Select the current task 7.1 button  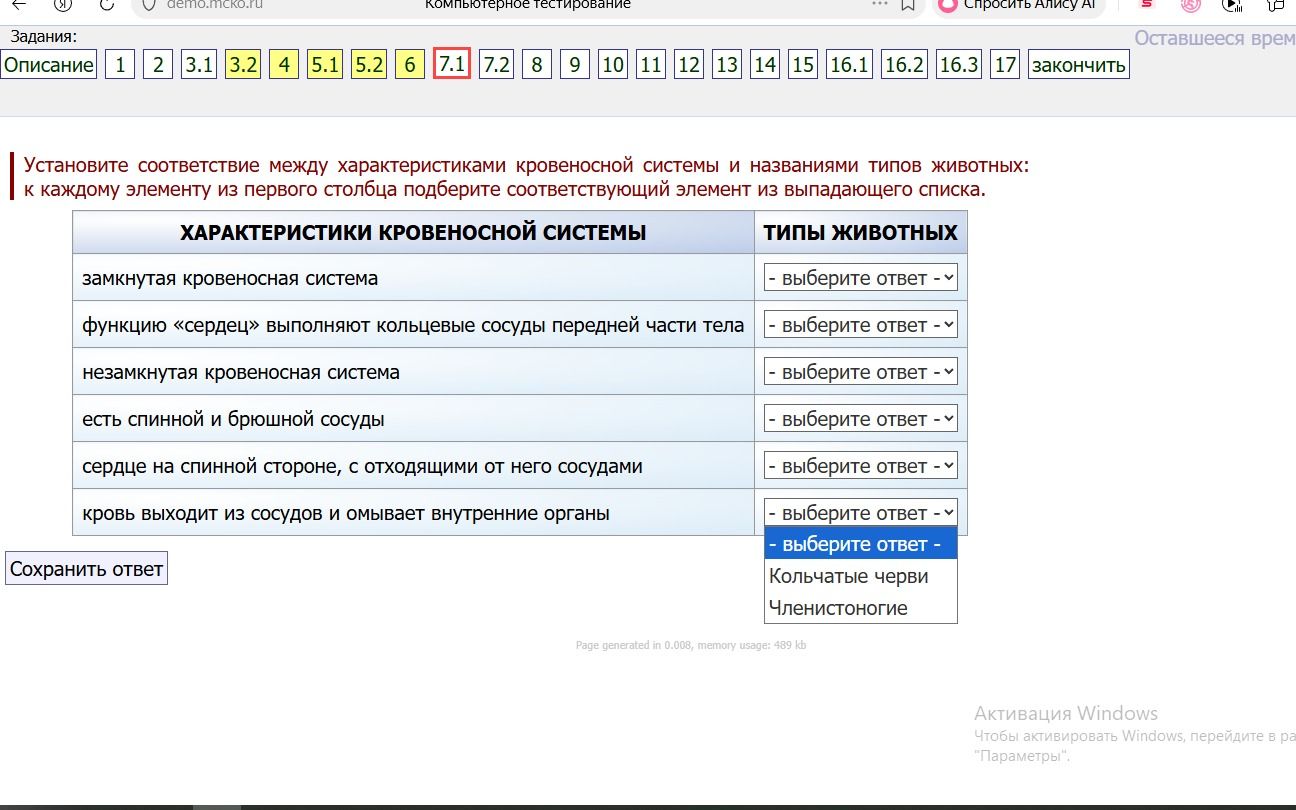(x=452, y=65)
